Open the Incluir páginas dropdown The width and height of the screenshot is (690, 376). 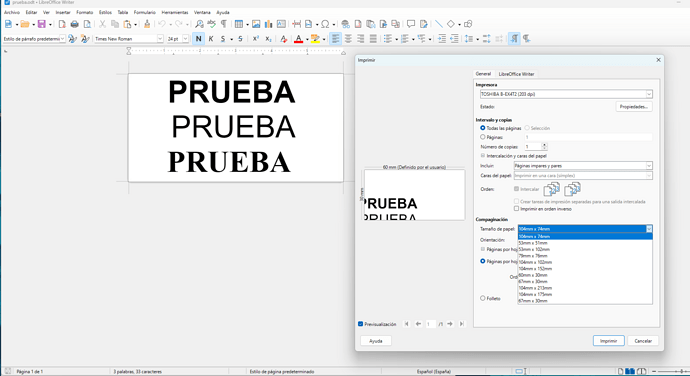coord(583,166)
